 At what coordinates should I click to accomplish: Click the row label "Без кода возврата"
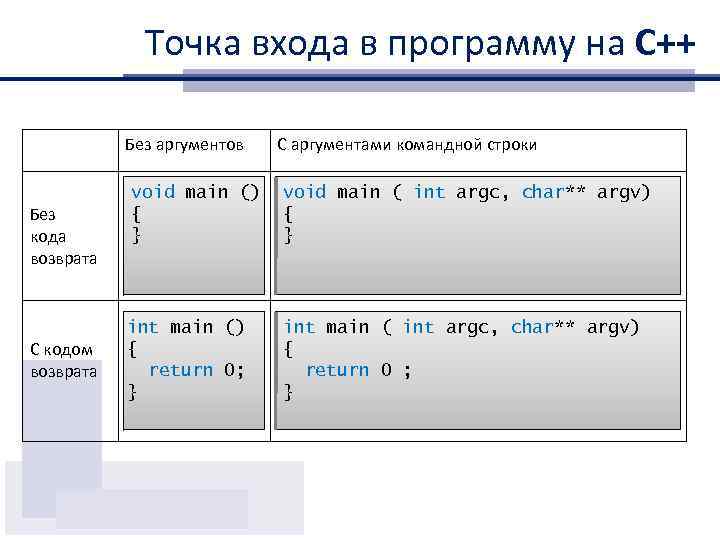point(63,236)
